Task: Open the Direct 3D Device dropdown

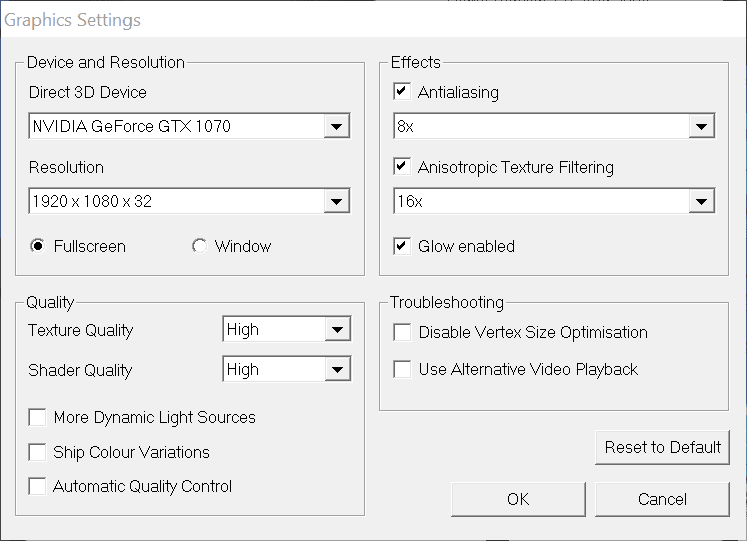Action: pyautogui.click(x=337, y=127)
